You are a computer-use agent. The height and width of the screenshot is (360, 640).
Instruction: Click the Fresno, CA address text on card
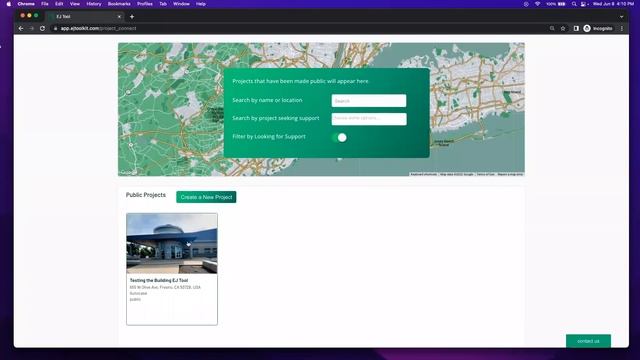click(165, 287)
